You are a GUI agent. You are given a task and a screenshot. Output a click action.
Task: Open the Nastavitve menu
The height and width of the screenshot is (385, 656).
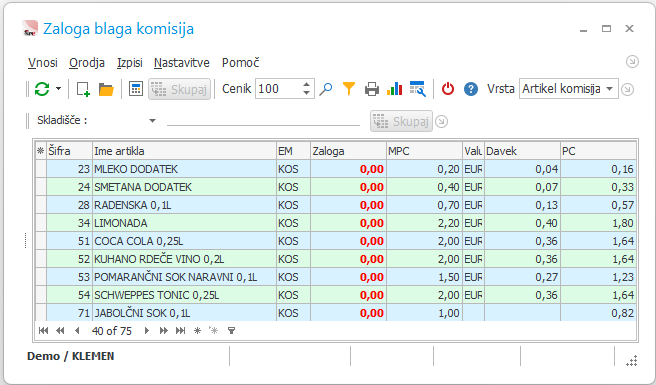click(x=182, y=63)
